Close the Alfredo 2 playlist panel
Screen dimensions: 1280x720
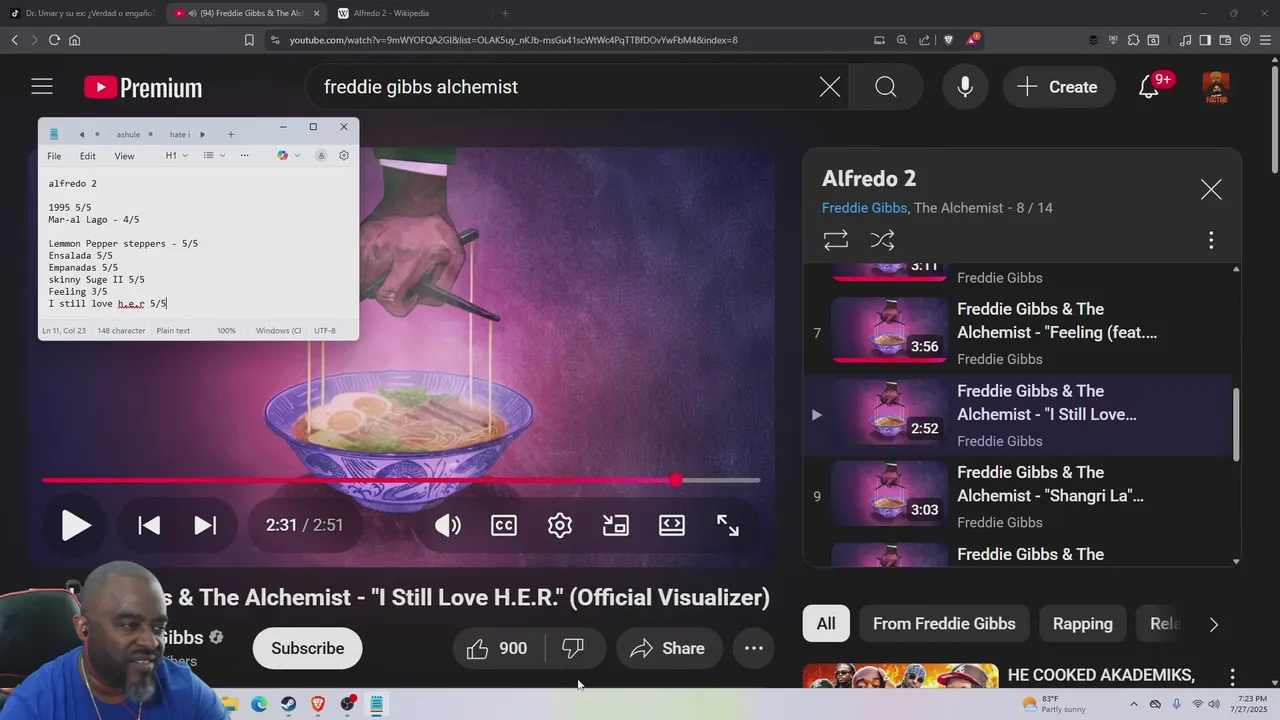point(1211,190)
